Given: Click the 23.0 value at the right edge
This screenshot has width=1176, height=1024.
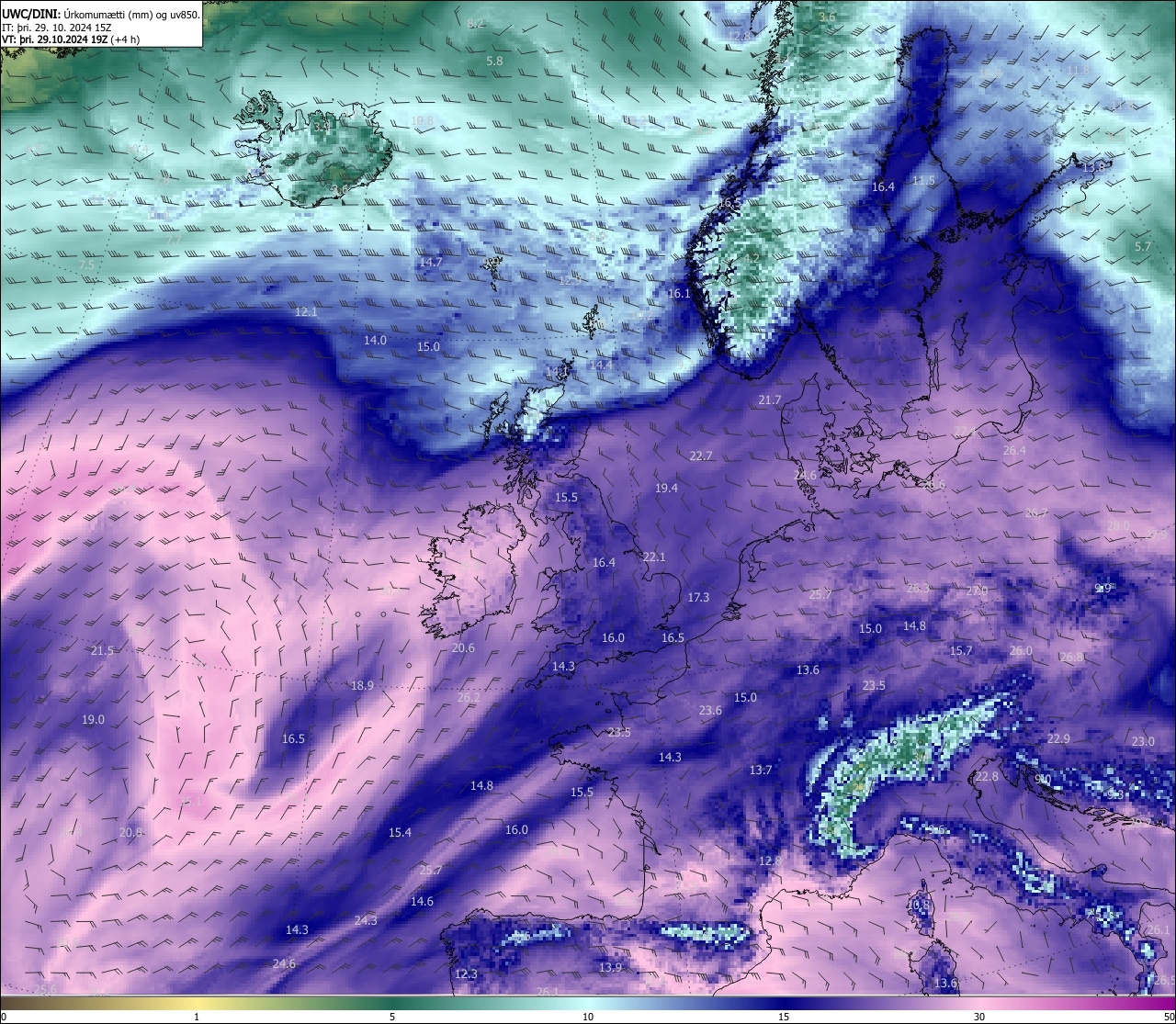Looking at the screenshot, I should [1143, 742].
